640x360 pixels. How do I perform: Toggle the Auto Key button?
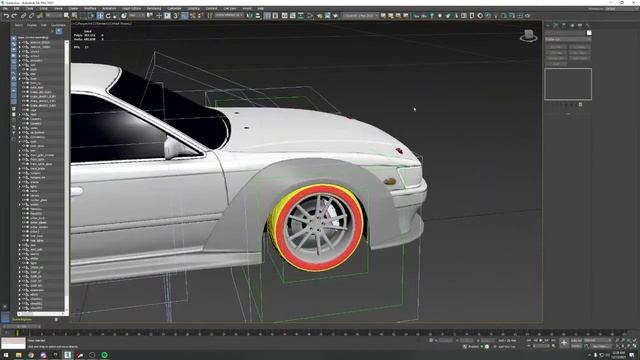click(576, 340)
